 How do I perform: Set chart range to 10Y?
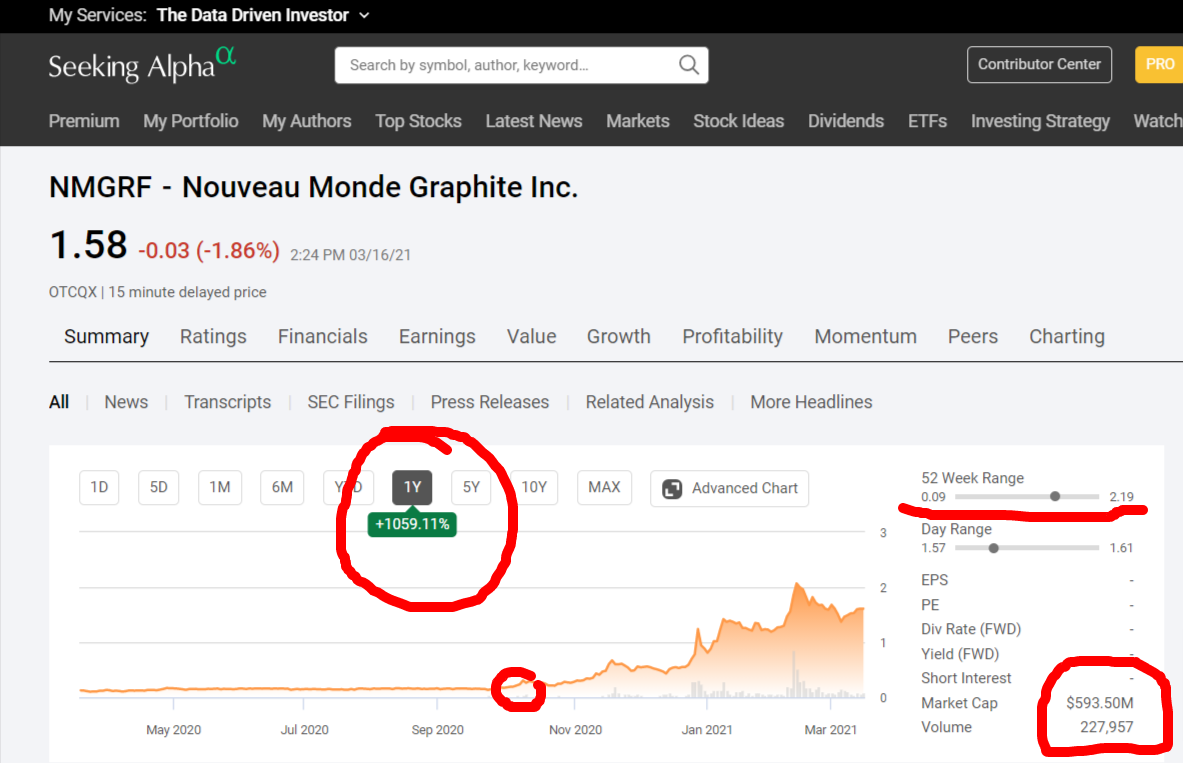coord(534,488)
